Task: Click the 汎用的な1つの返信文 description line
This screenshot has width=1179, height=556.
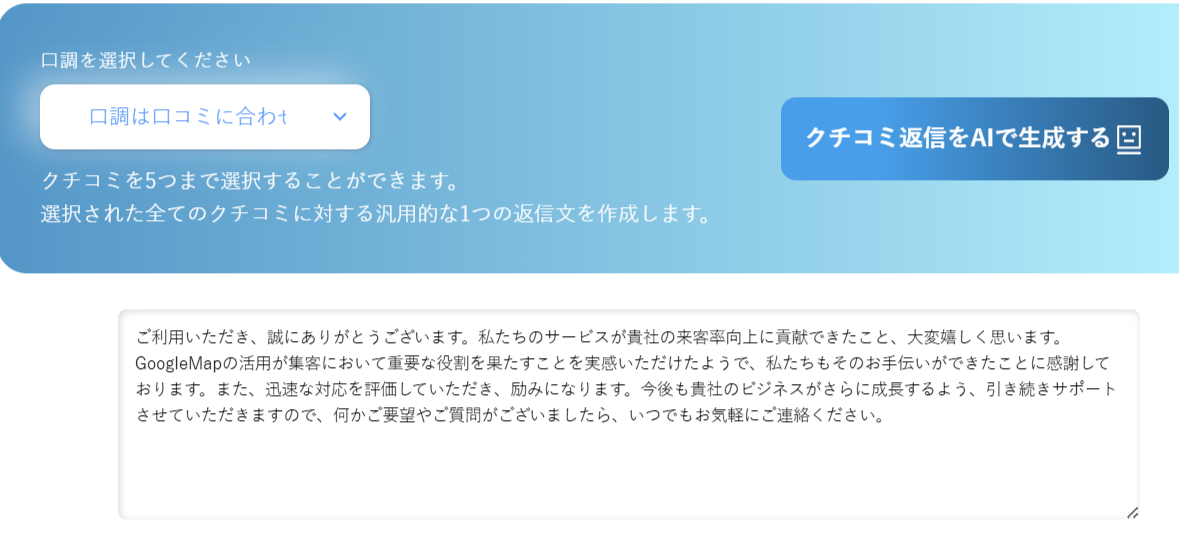Action: 375,214
